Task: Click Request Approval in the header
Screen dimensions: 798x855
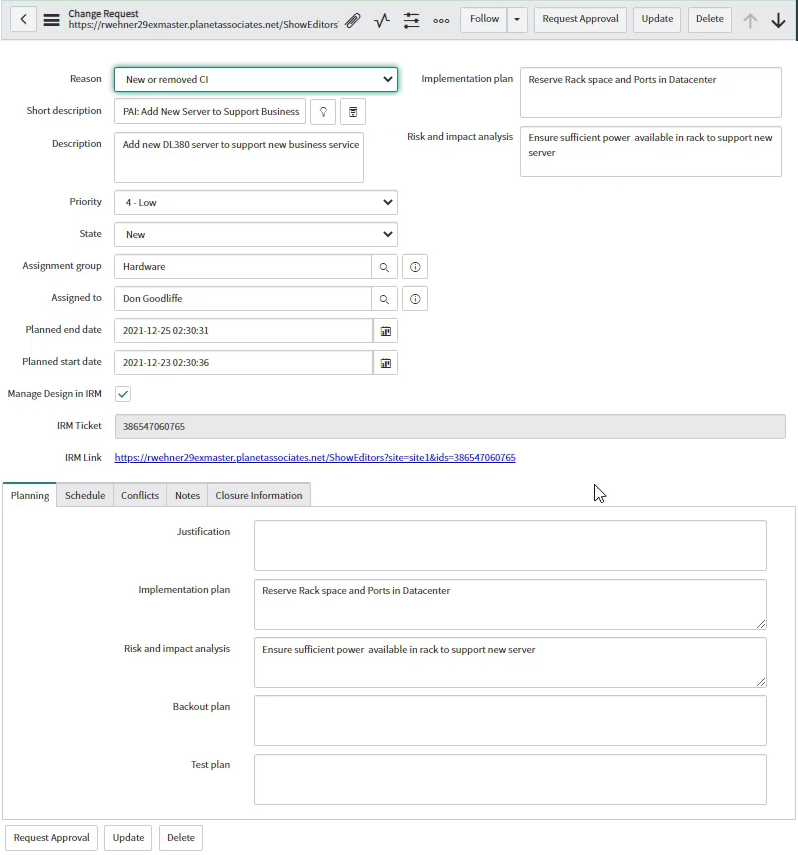Action: click(x=580, y=20)
